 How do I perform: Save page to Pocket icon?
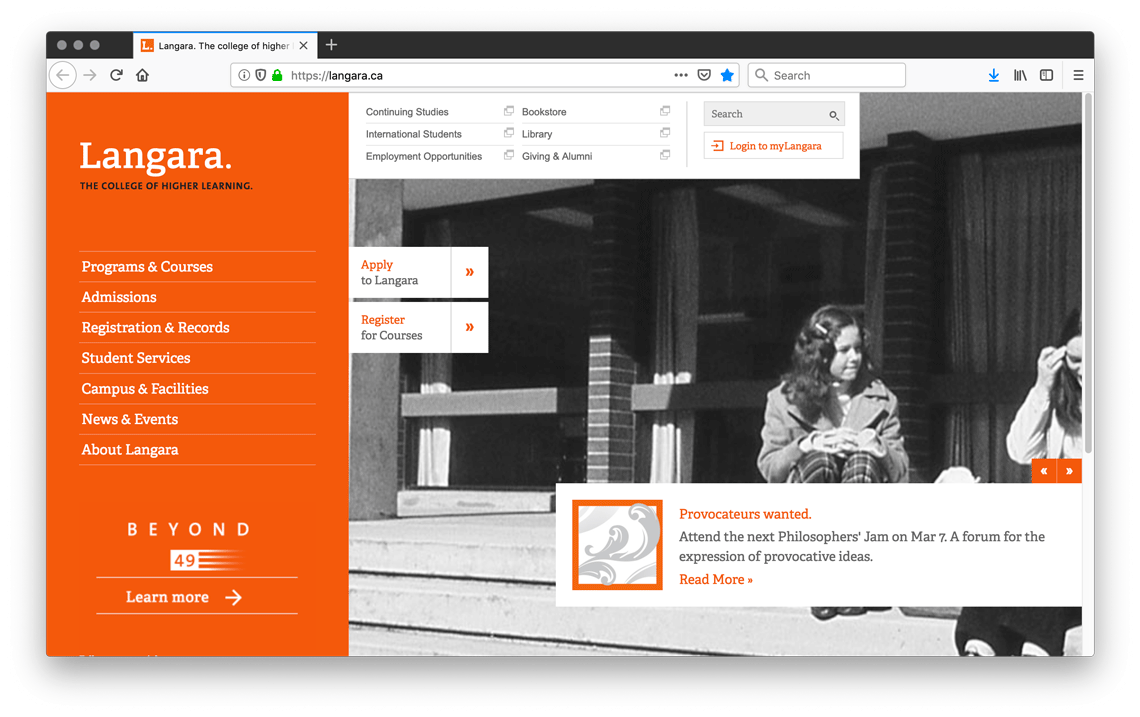pyautogui.click(x=704, y=75)
